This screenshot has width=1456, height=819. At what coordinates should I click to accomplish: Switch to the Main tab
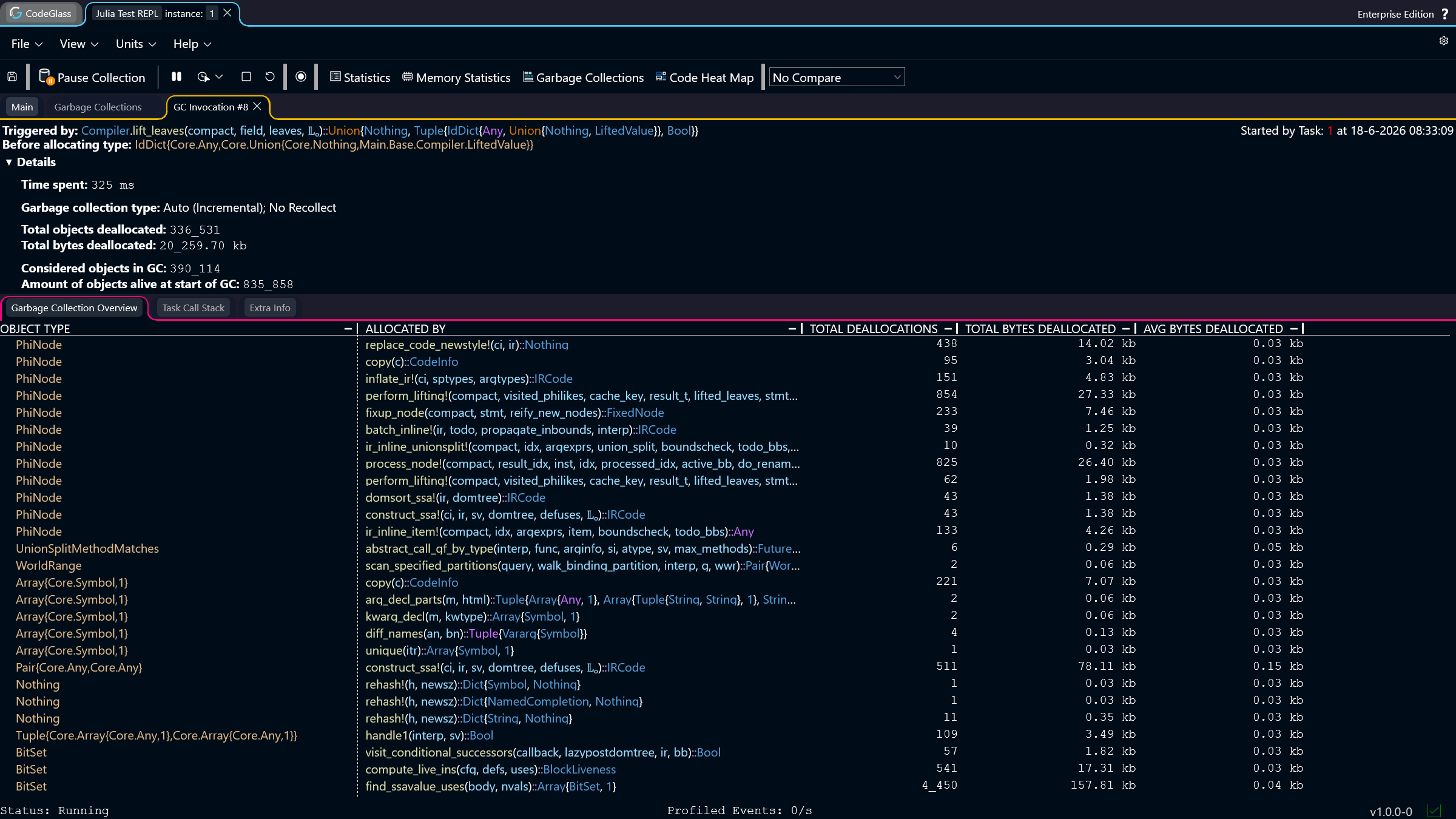click(x=22, y=107)
